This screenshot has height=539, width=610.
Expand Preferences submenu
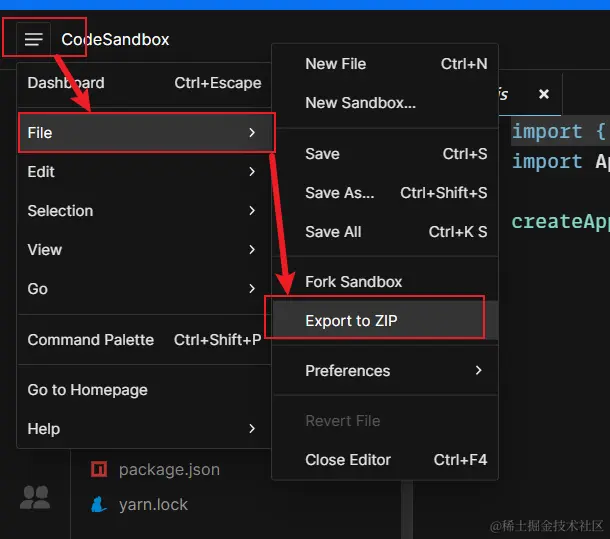click(x=385, y=370)
